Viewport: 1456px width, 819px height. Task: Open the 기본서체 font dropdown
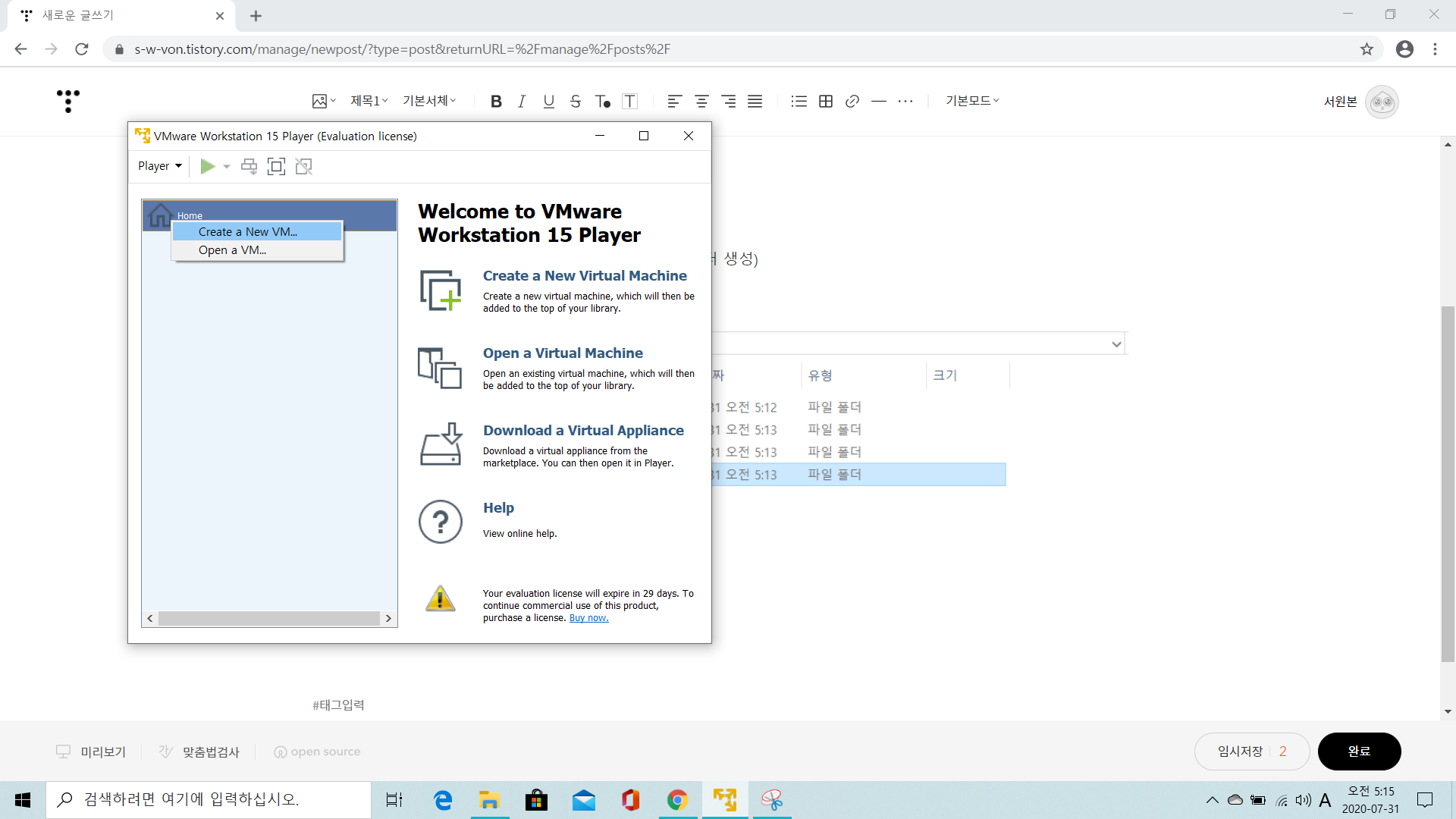coord(429,101)
